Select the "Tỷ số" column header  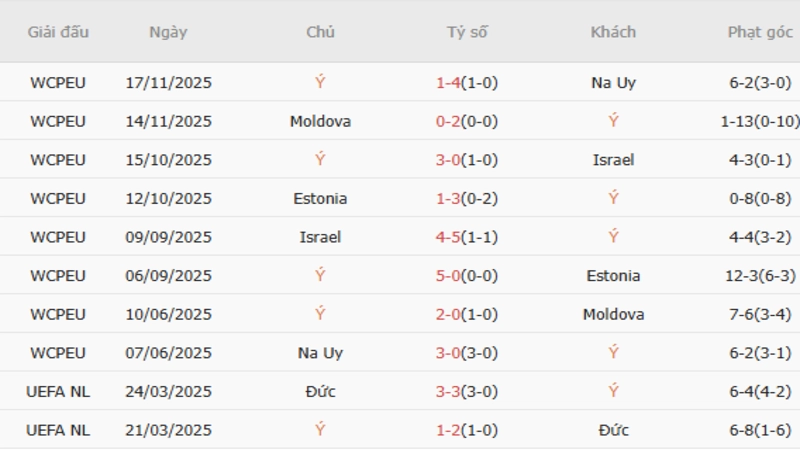[x=467, y=32]
